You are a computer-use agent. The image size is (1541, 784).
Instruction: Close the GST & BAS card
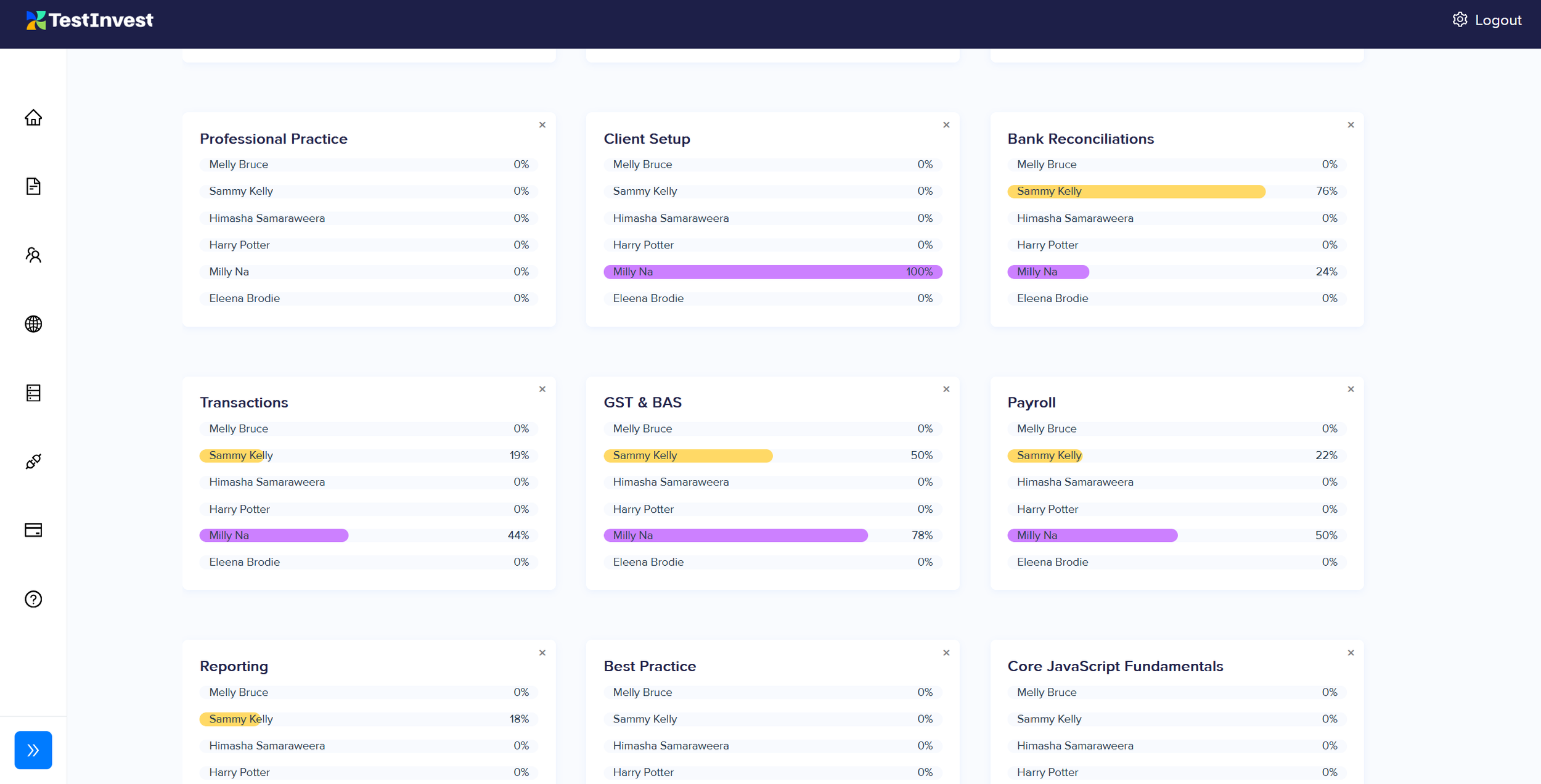click(946, 389)
